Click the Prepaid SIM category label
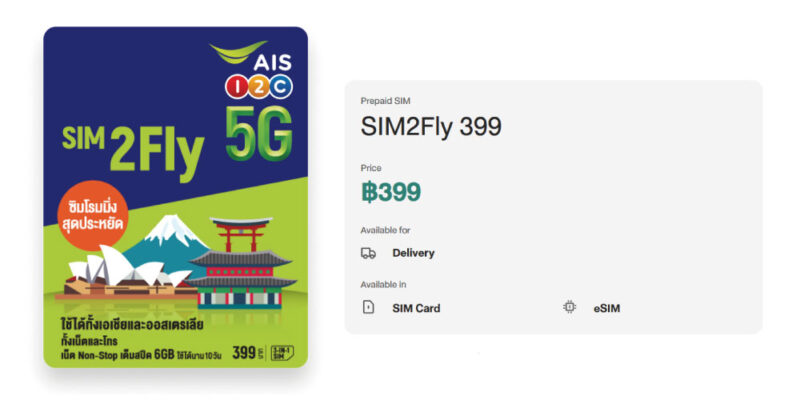The width and height of the screenshot is (800, 400). click(x=385, y=101)
